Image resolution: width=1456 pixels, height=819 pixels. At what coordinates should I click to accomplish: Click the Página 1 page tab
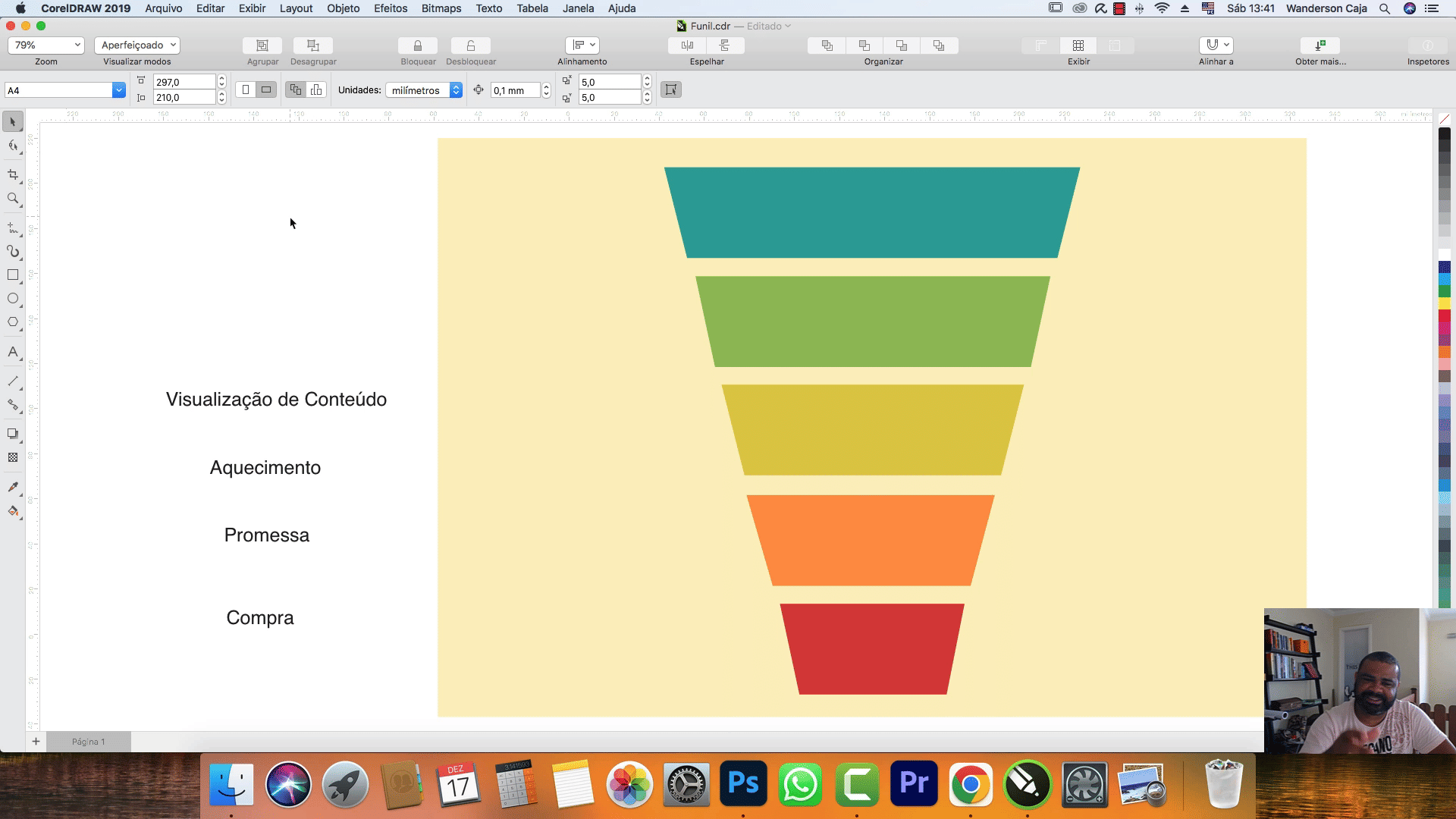pyautogui.click(x=89, y=742)
